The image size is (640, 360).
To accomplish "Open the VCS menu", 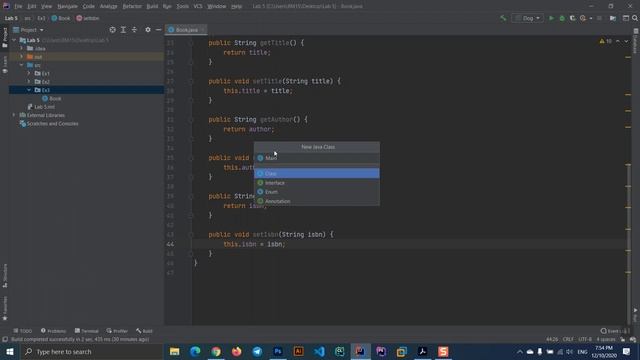I will pos(198,7).
